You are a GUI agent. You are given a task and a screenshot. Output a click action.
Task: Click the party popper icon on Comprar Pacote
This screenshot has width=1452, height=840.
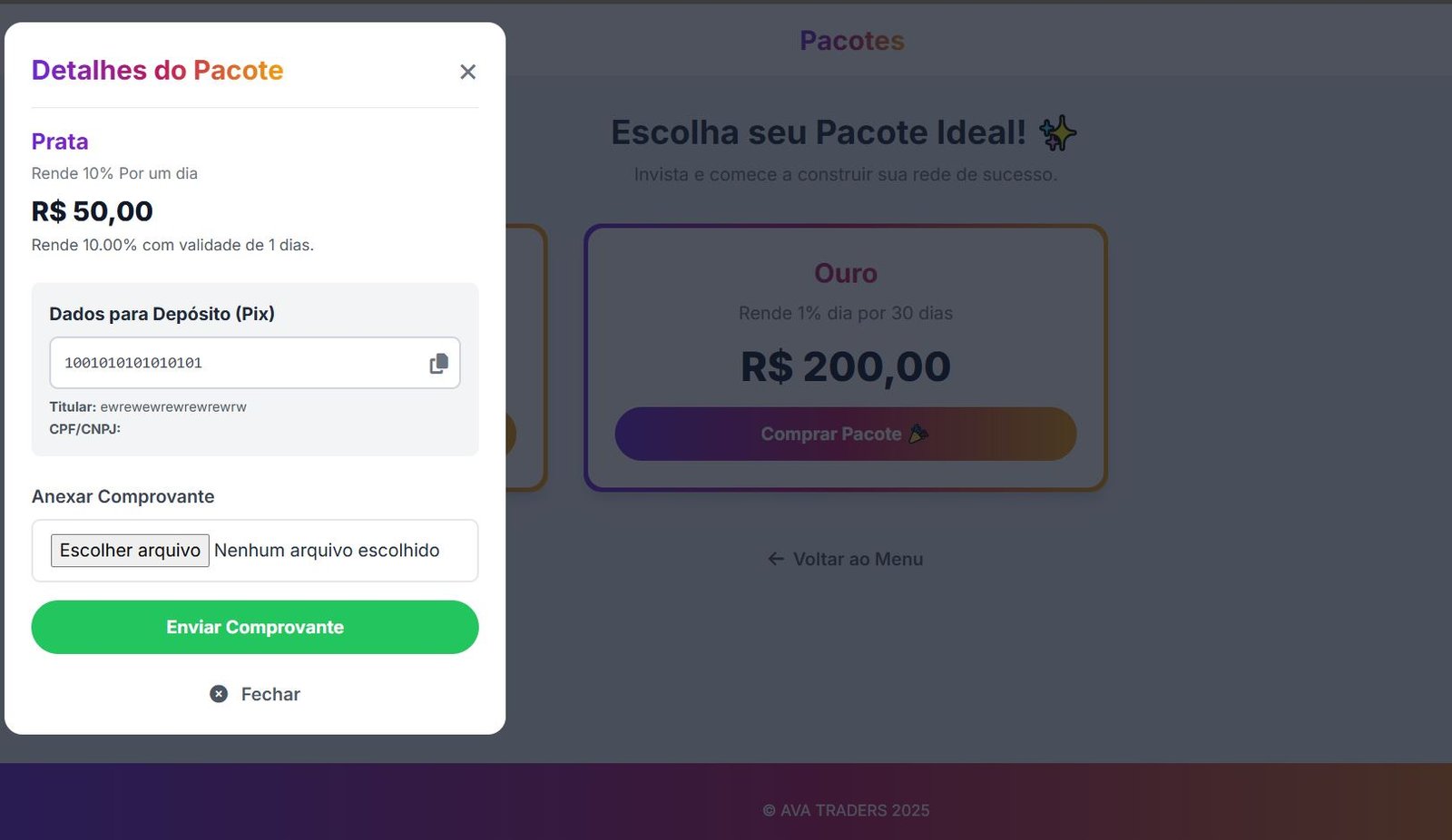[918, 434]
